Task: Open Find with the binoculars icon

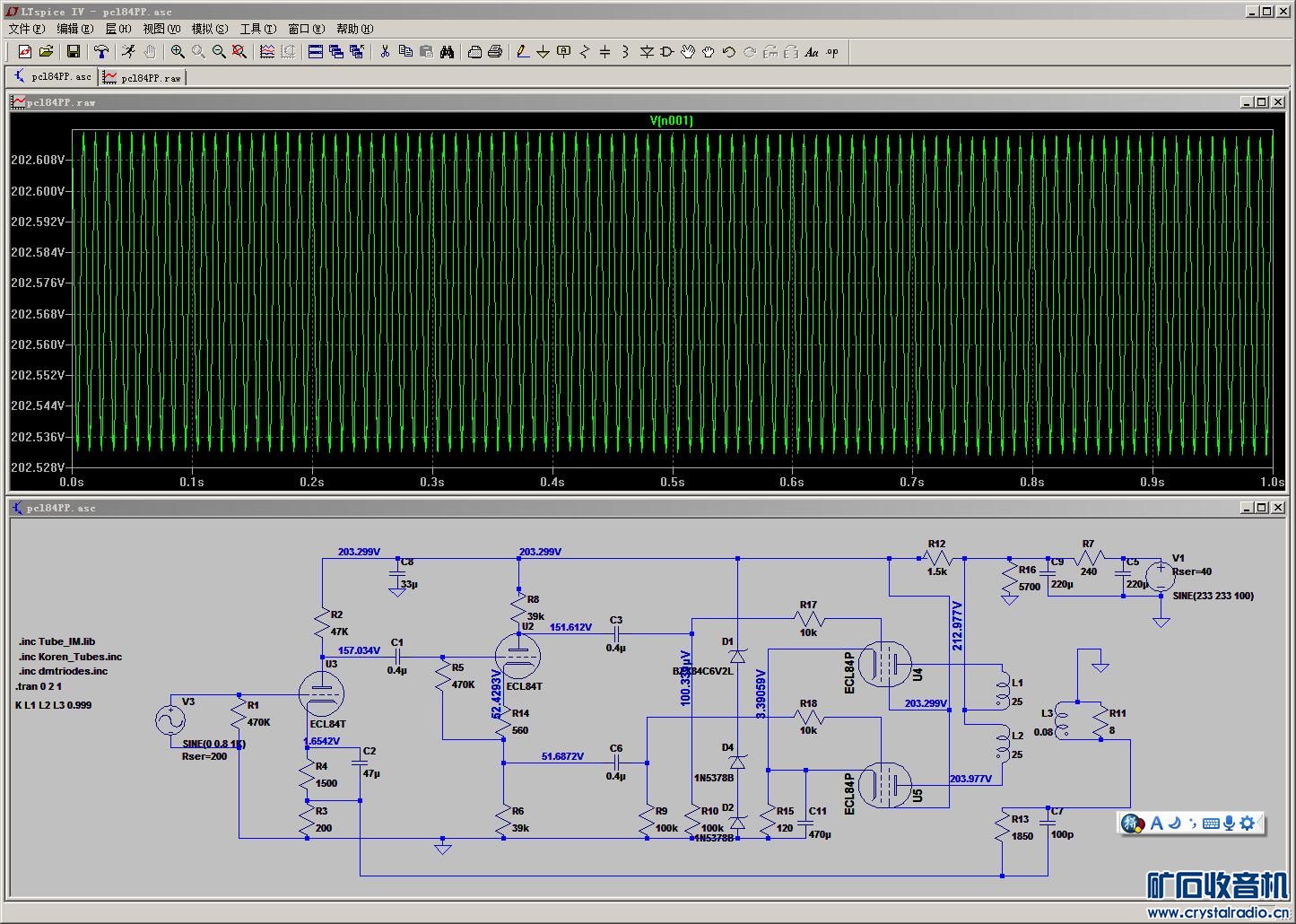Action: coord(447,52)
